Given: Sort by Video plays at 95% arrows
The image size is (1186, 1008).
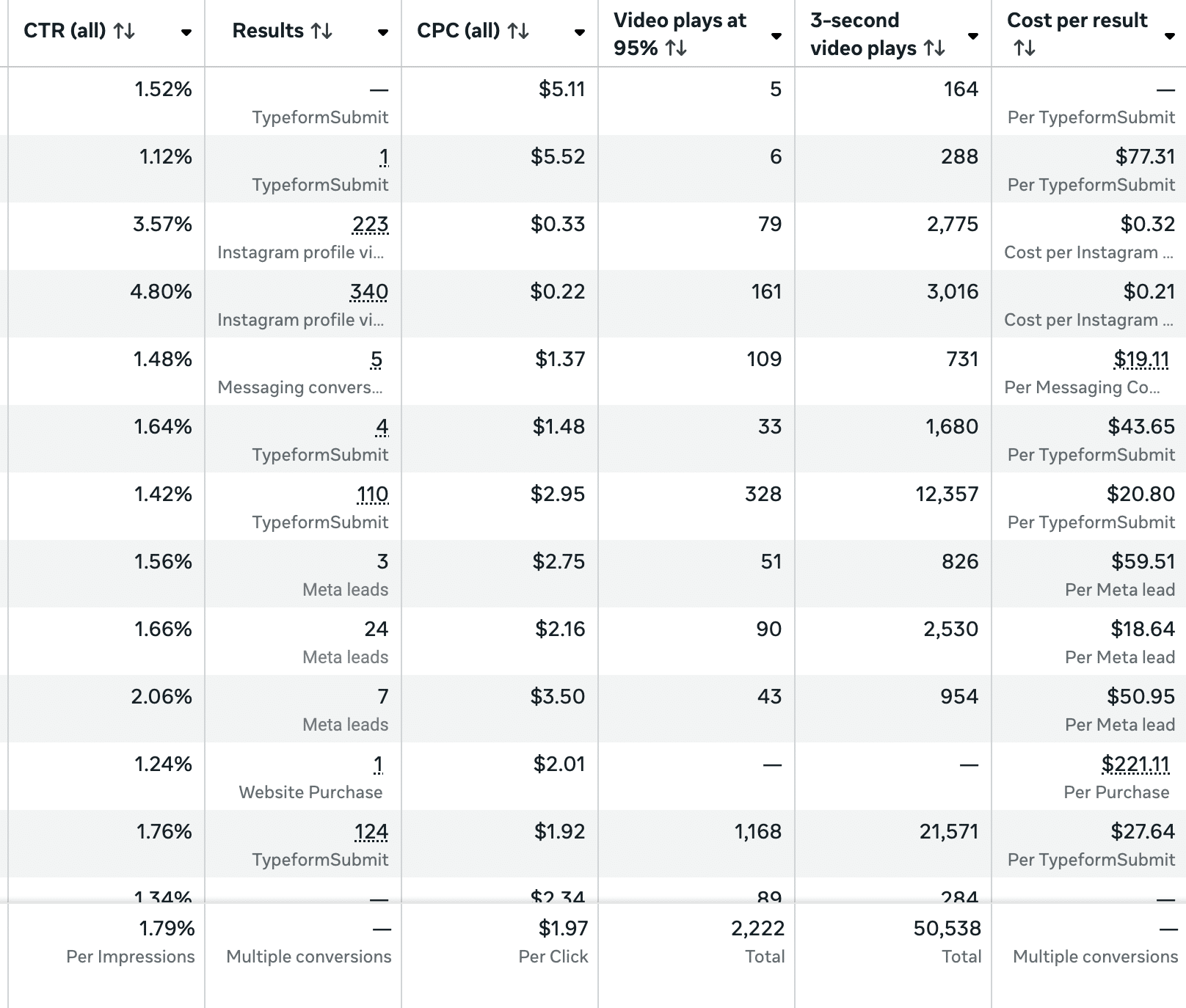Looking at the screenshot, I should tap(676, 48).
